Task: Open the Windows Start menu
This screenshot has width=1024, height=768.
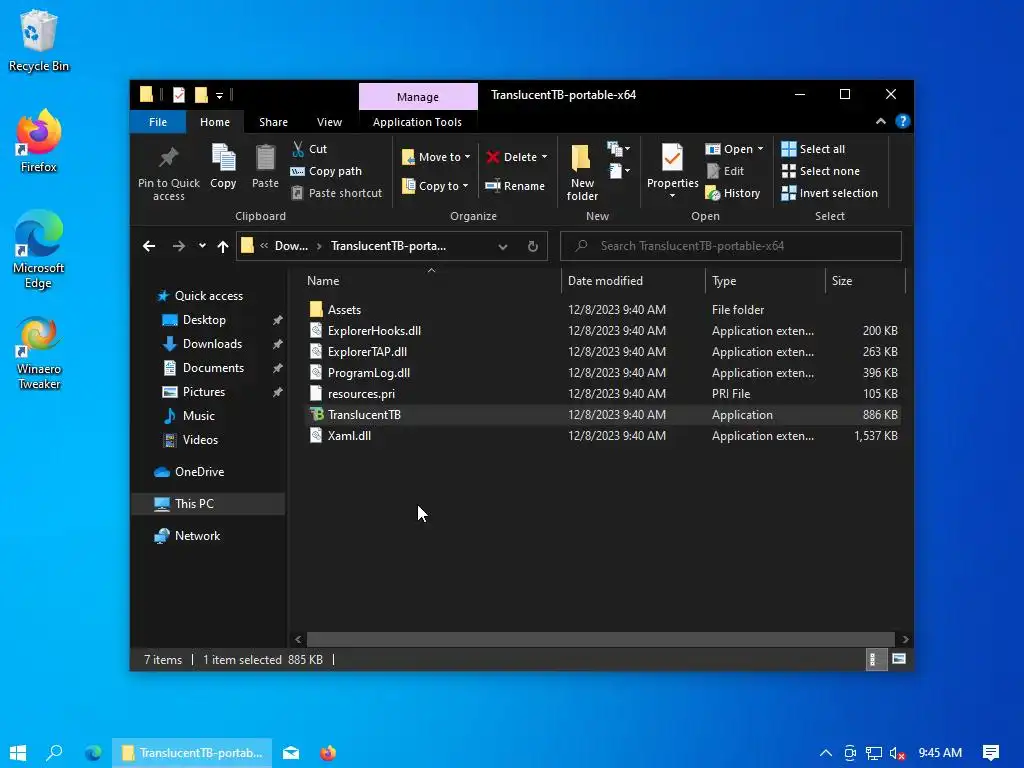Action: tap(18, 753)
